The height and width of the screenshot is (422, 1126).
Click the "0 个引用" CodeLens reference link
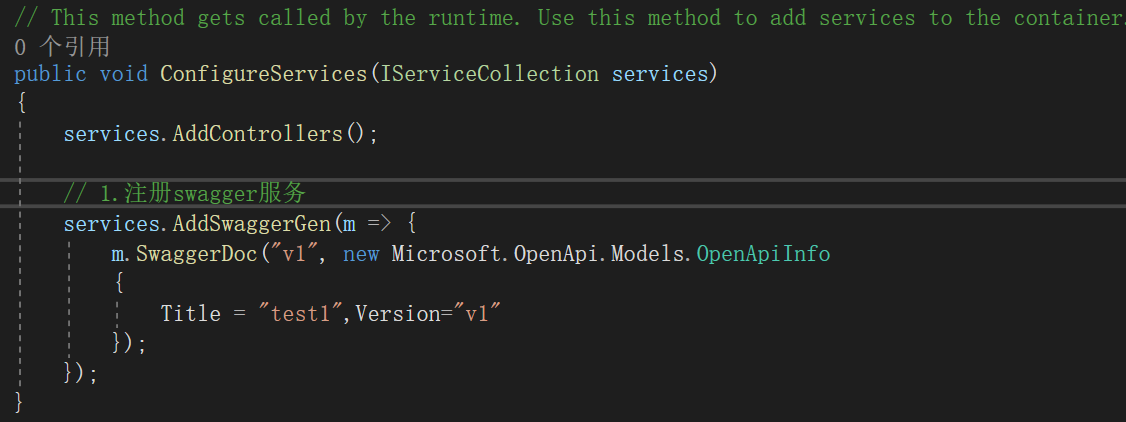(62, 47)
